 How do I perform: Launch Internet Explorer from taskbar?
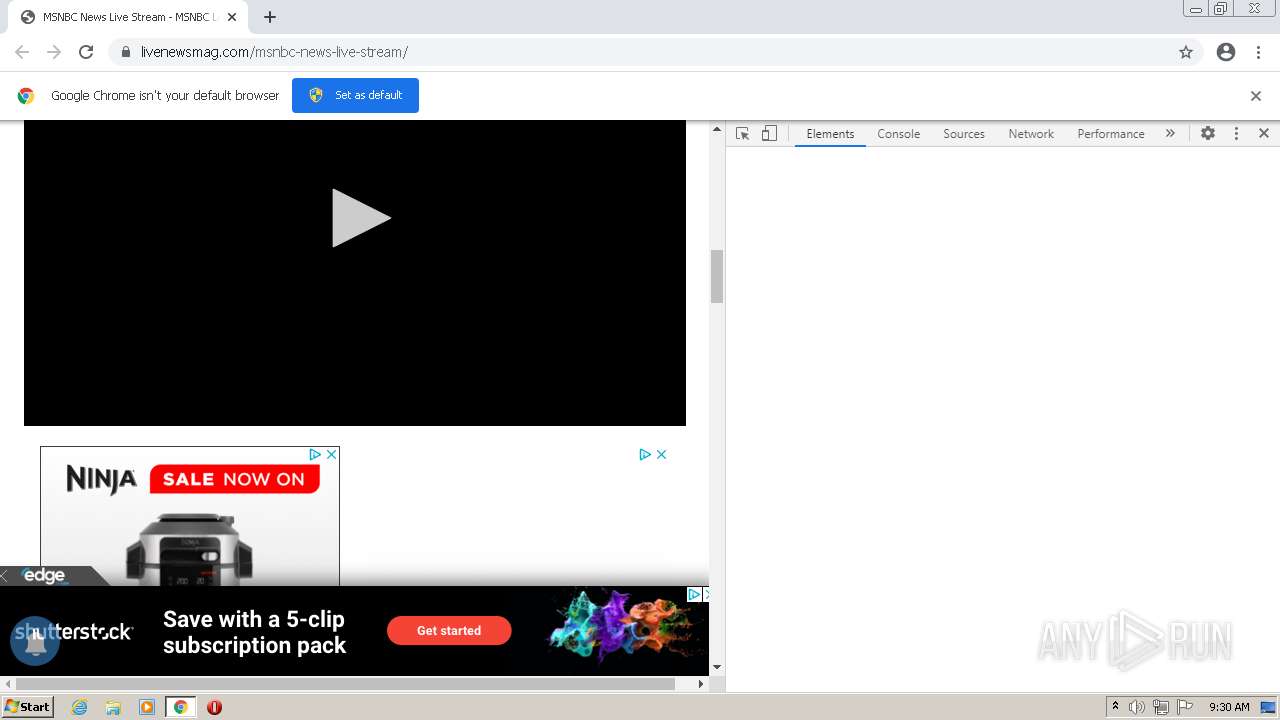coord(80,707)
